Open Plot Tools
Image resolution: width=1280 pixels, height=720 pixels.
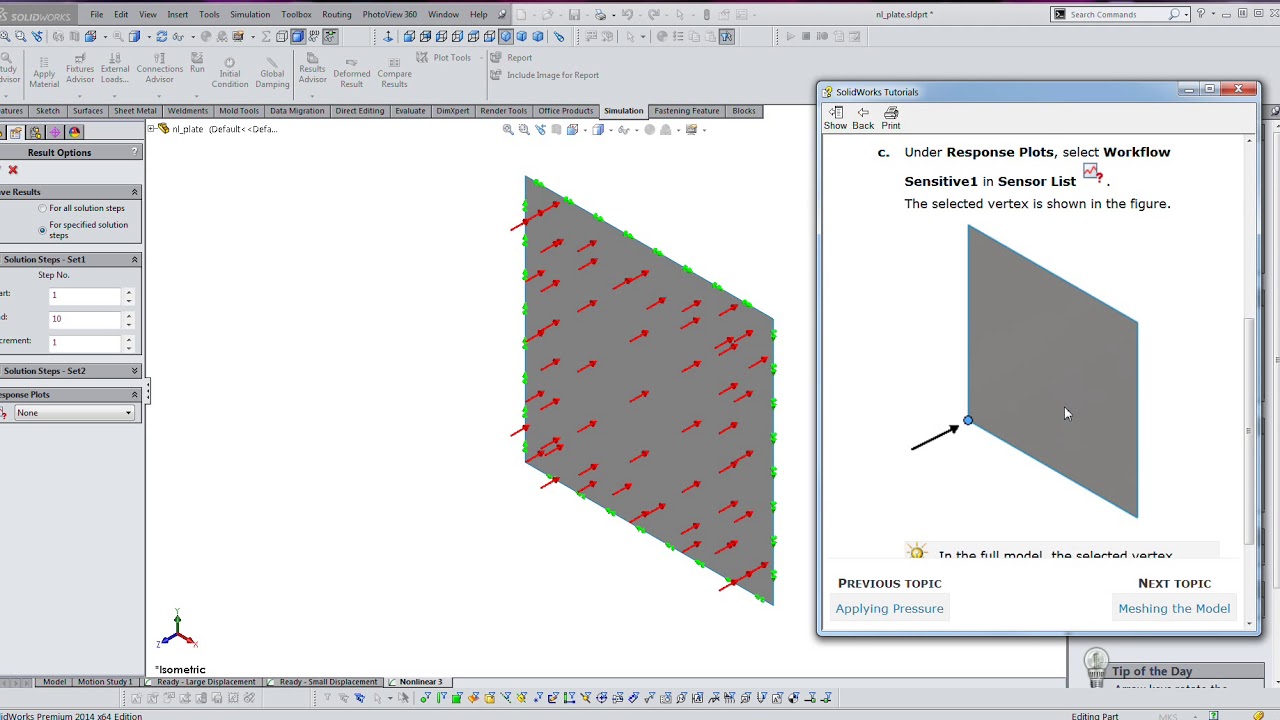pyautogui.click(x=445, y=58)
